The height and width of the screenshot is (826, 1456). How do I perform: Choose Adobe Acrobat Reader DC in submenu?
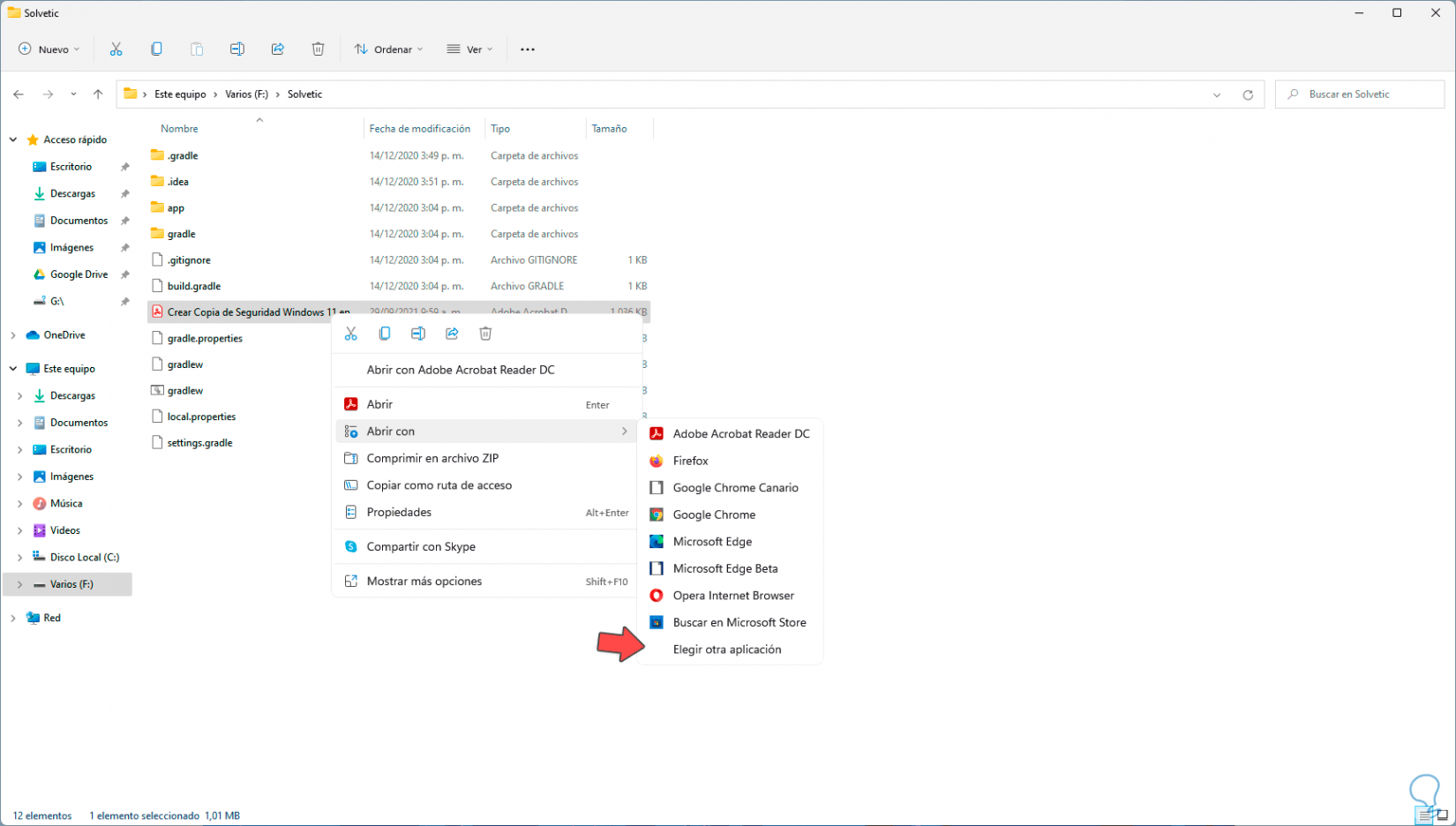730,433
